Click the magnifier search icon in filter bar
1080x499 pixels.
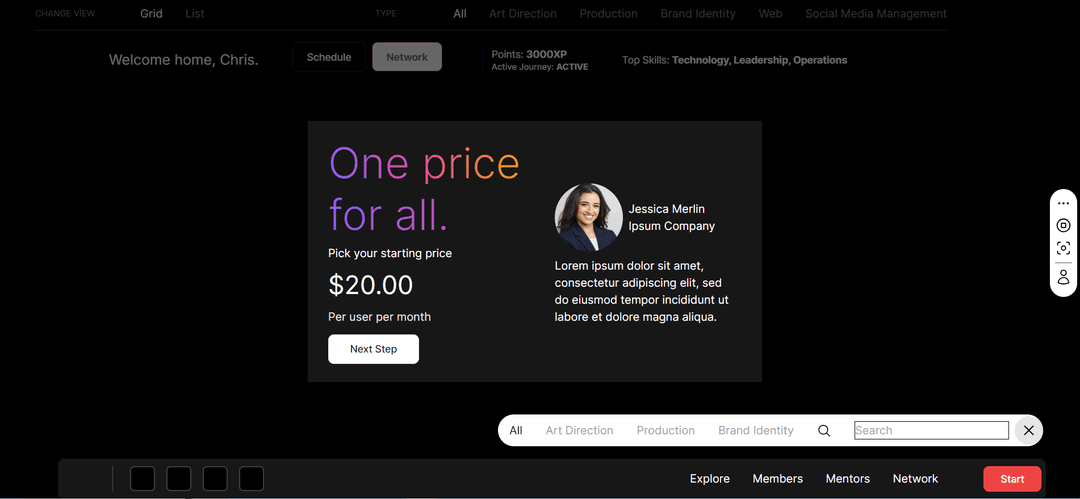824,431
